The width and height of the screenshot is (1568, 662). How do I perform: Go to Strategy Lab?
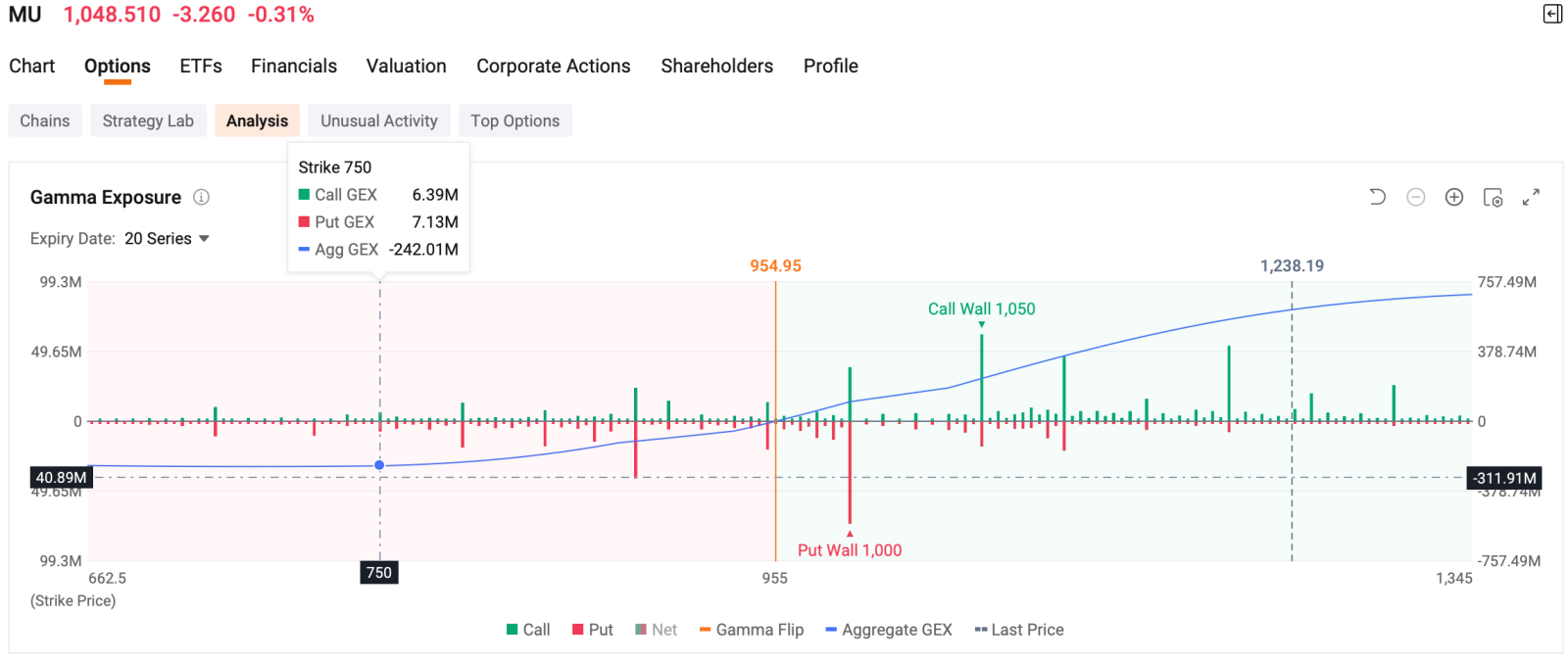[x=148, y=120]
